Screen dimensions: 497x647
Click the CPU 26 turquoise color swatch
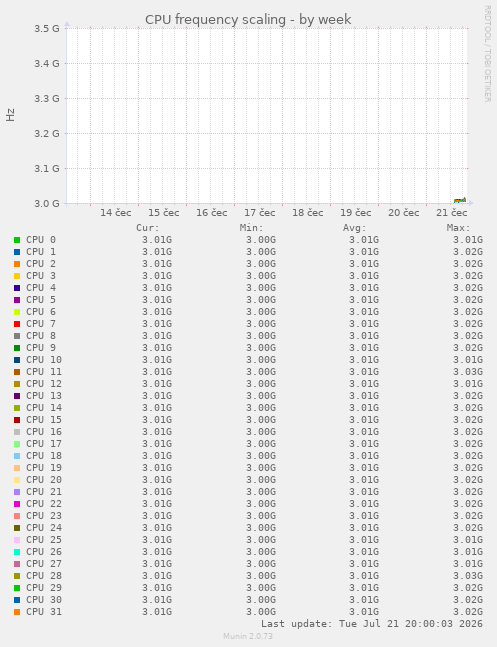pyautogui.click(x=17, y=552)
